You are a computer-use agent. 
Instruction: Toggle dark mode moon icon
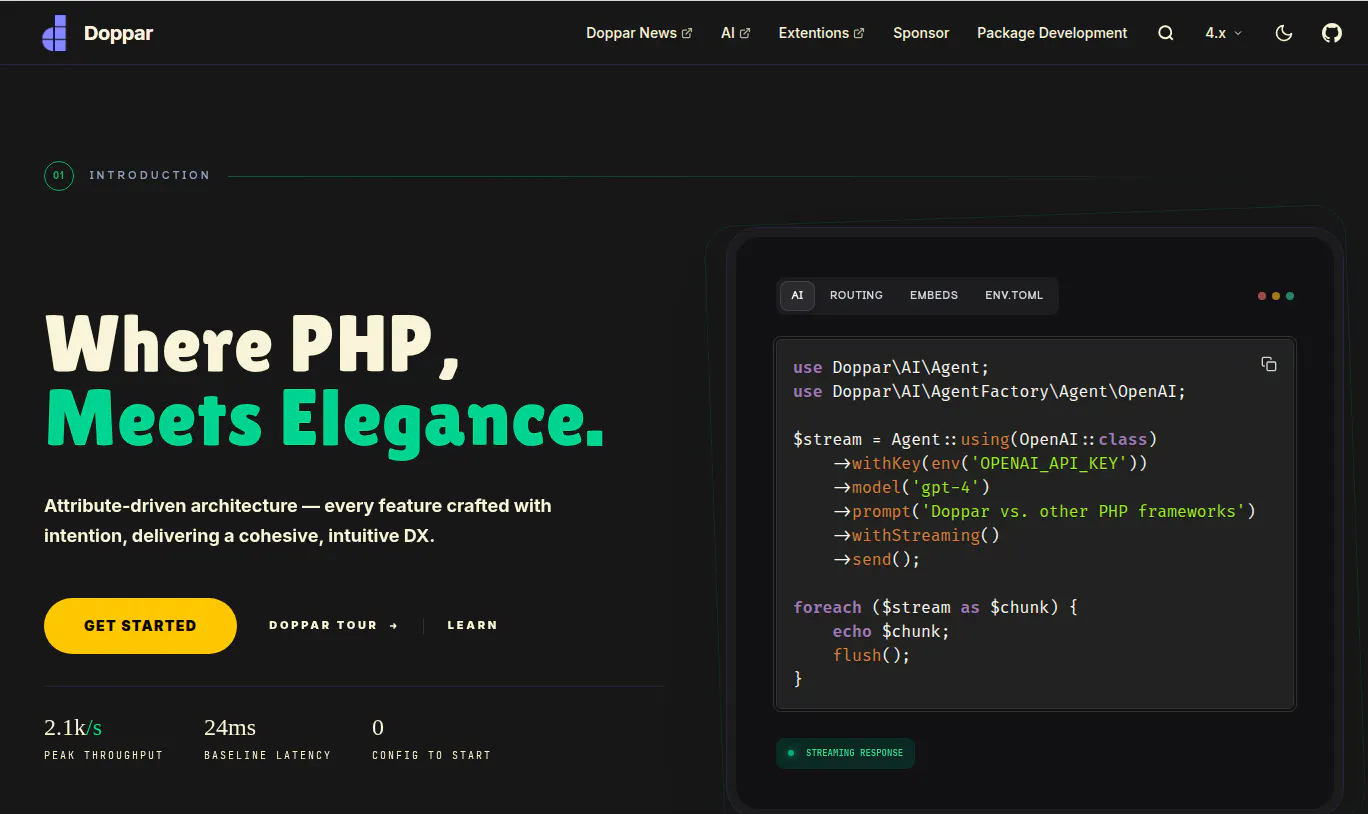coord(1284,33)
